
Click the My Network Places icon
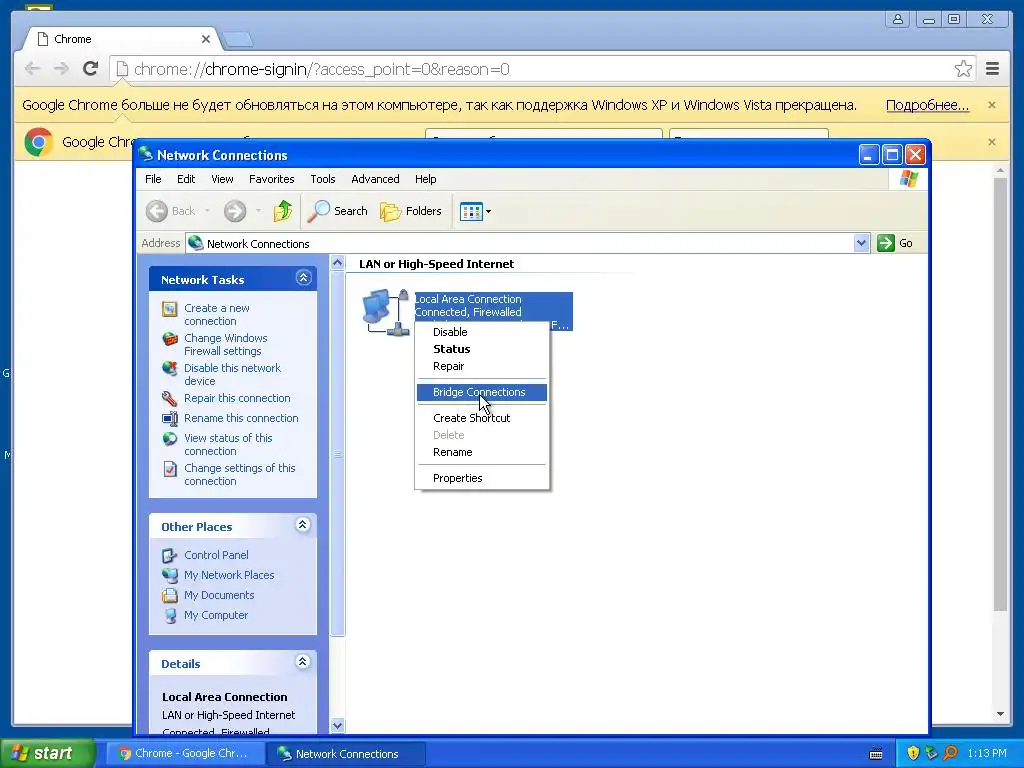pos(170,575)
